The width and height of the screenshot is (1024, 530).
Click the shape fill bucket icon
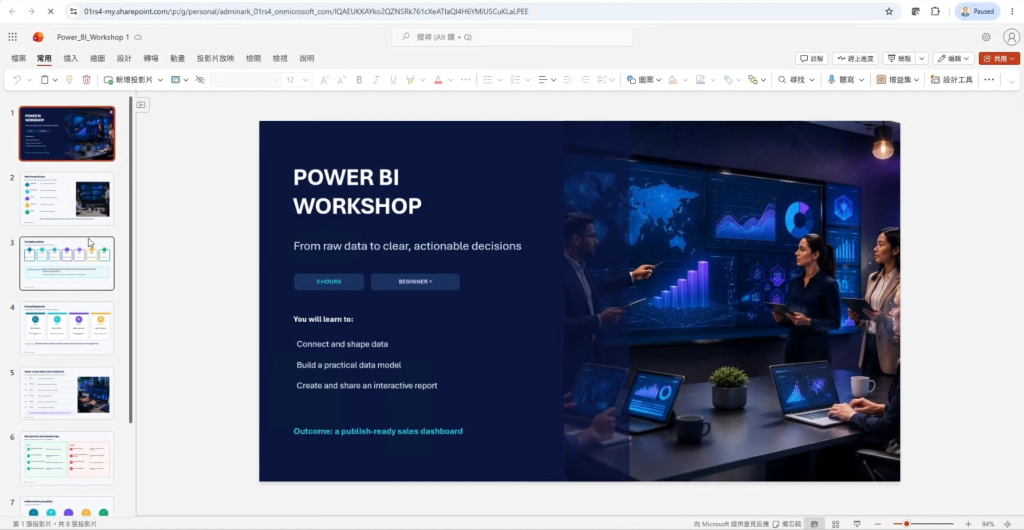pos(673,80)
